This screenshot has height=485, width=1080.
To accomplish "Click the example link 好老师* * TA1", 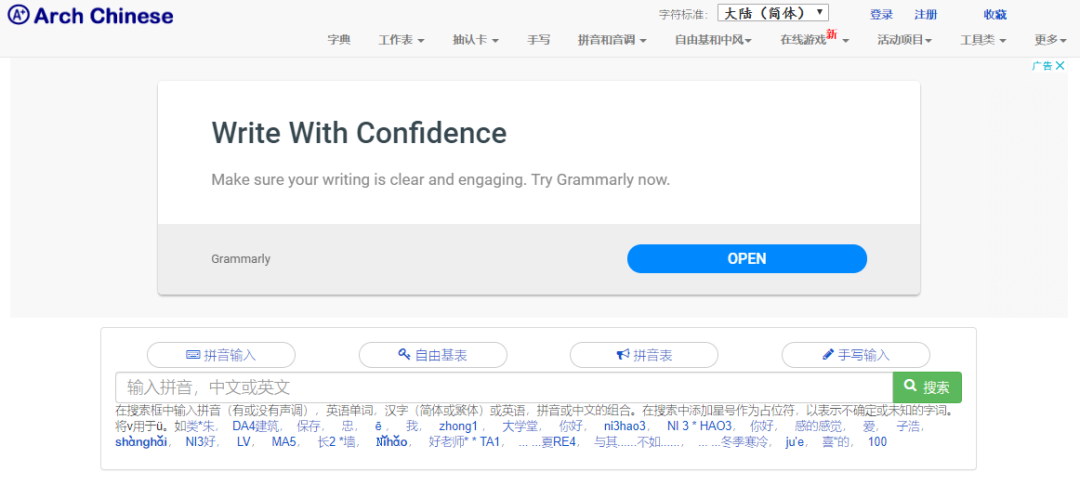I will (x=464, y=442).
